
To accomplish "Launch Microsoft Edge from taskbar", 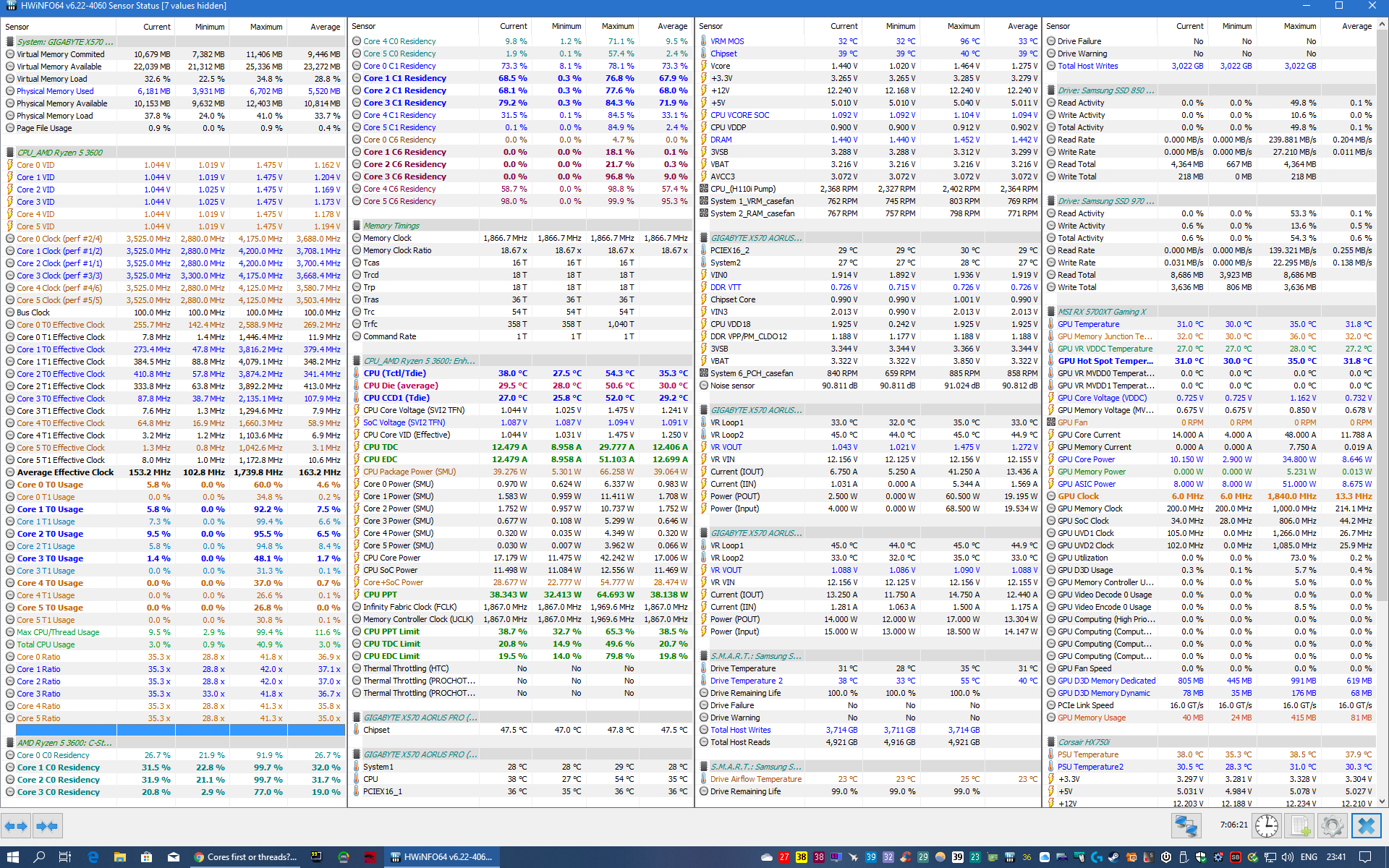I will 93,856.
